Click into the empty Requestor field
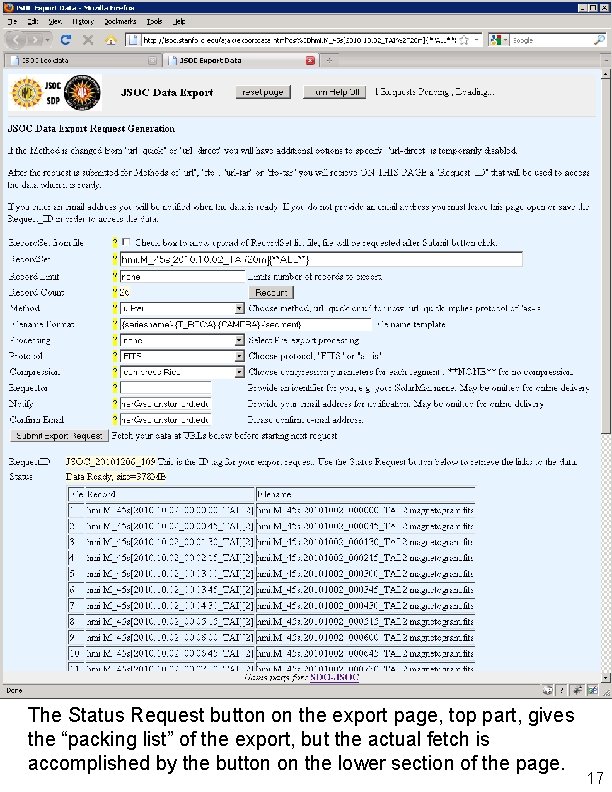 click(x=165, y=388)
